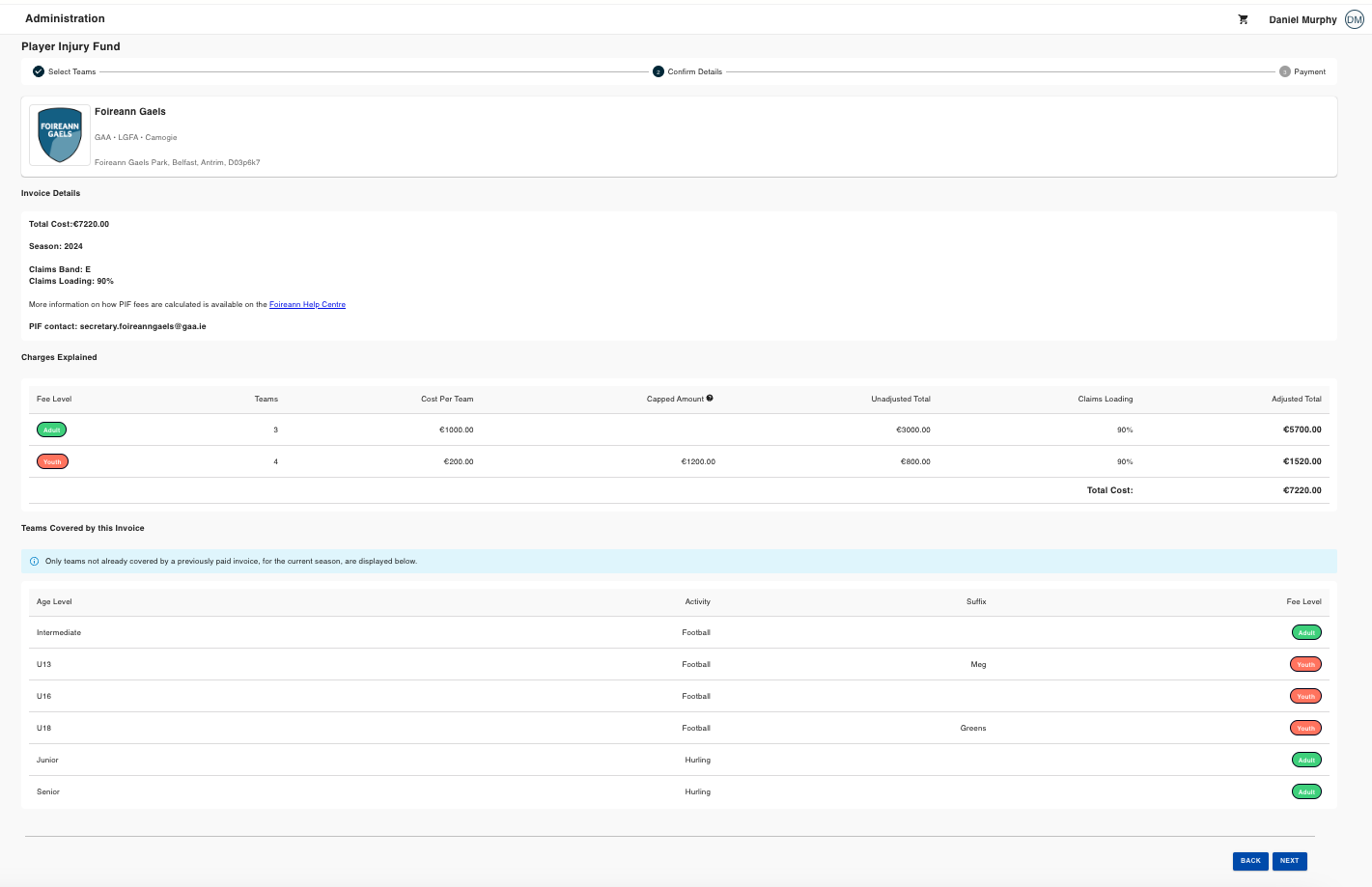This screenshot has width=1372, height=887.
Task: Click the €1520.00 adjusted total
Action: pyautogui.click(x=1302, y=461)
